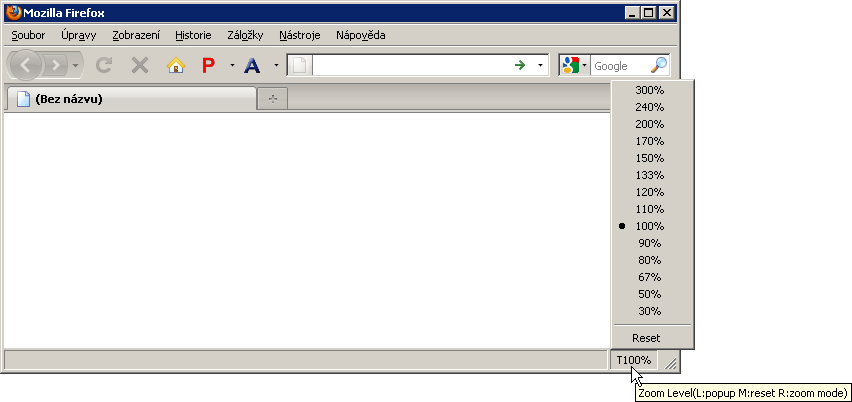Open the Historie menu

coord(193,35)
